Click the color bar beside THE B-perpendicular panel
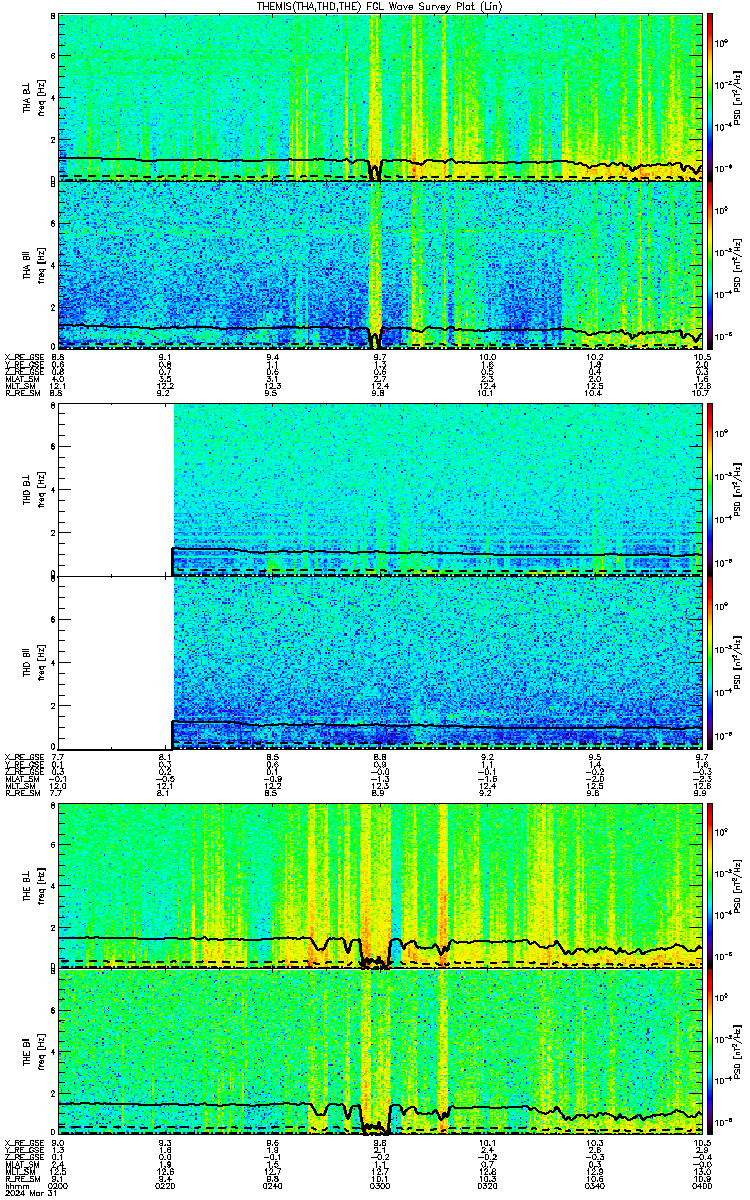The height and width of the screenshot is (1200, 750). point(710,885)
